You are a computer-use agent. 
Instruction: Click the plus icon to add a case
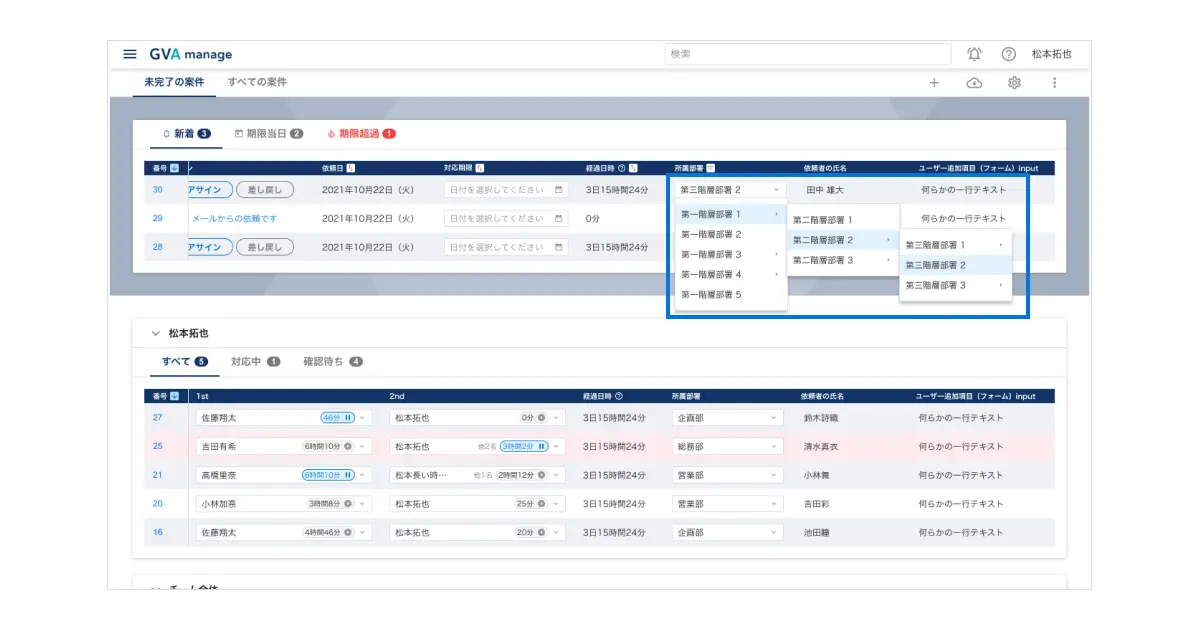934,83
